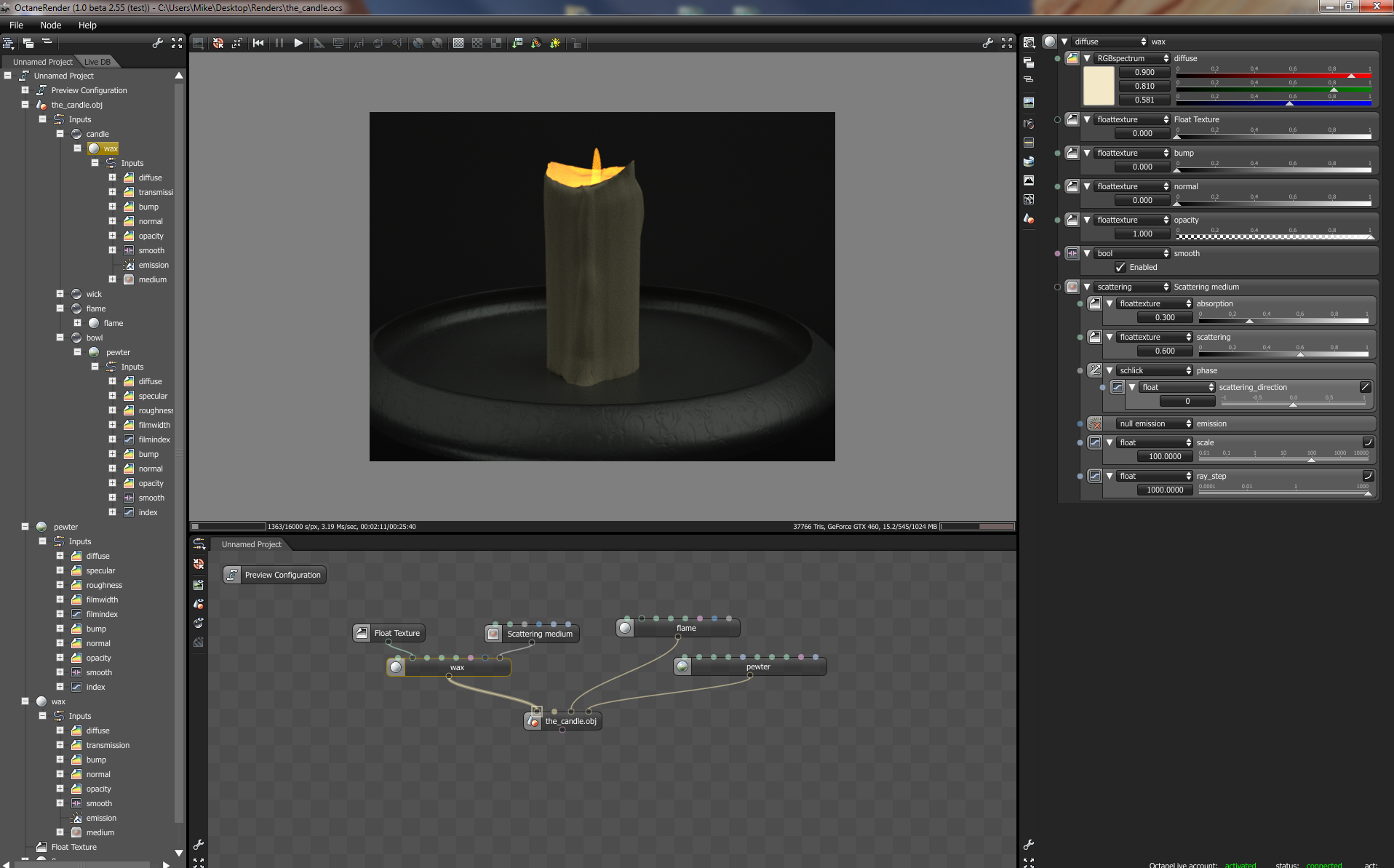Collapse the bowl tree node

tap(60, 338)
